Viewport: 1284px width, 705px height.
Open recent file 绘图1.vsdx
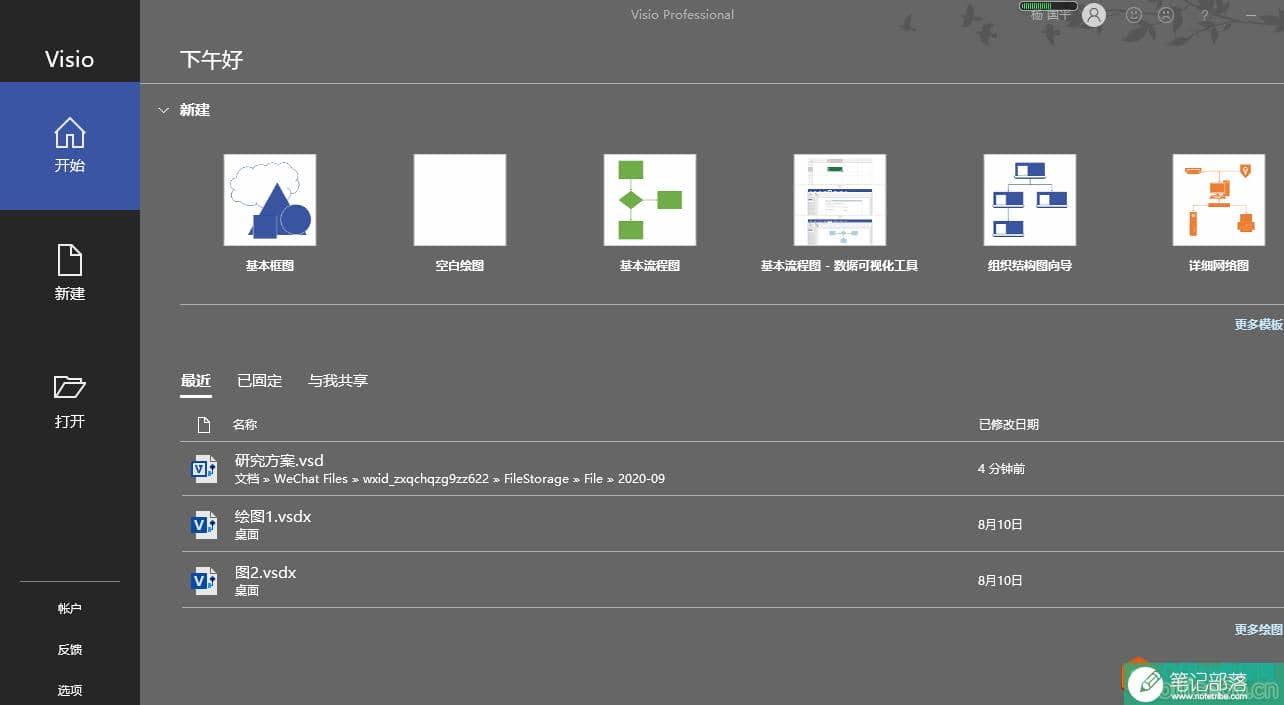tap(732, 525)
